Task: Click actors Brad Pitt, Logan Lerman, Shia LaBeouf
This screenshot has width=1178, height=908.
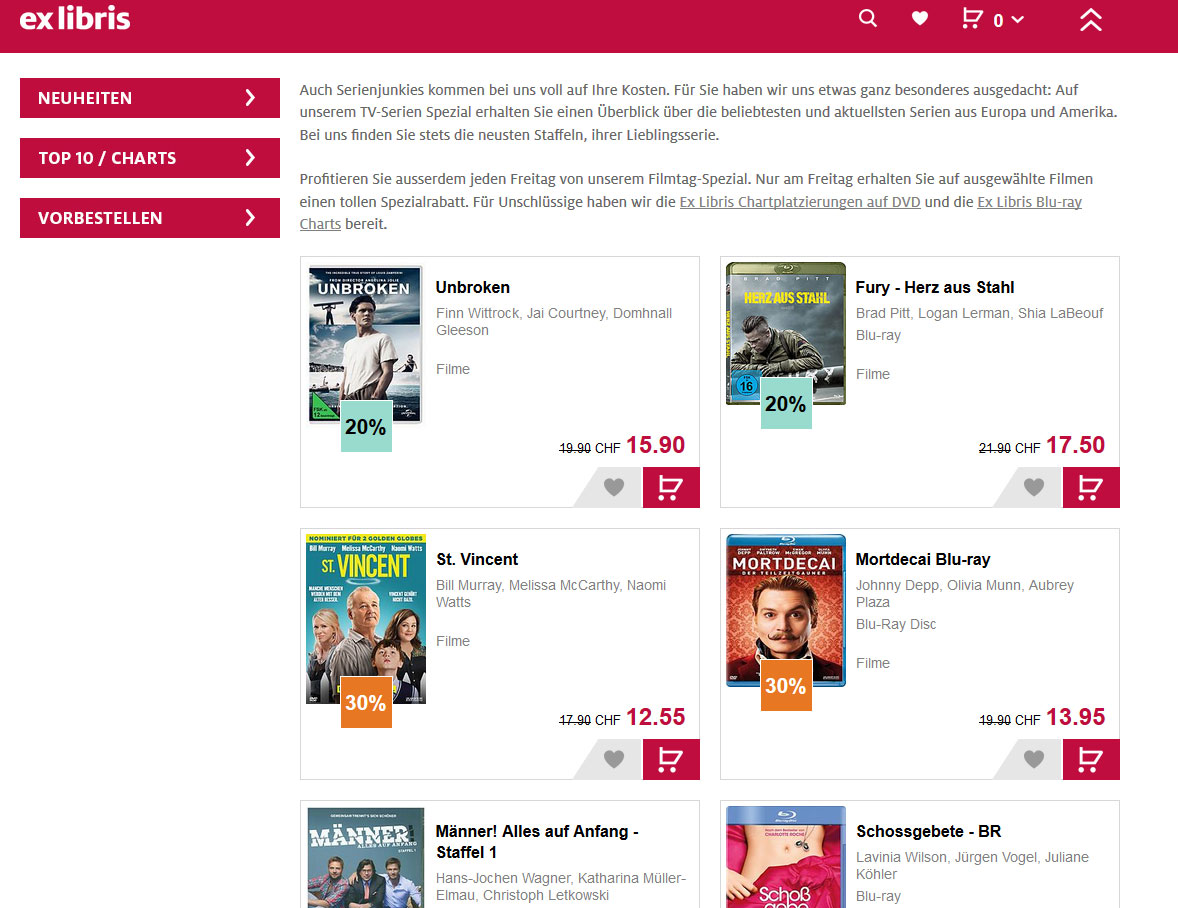Action: 979,313
